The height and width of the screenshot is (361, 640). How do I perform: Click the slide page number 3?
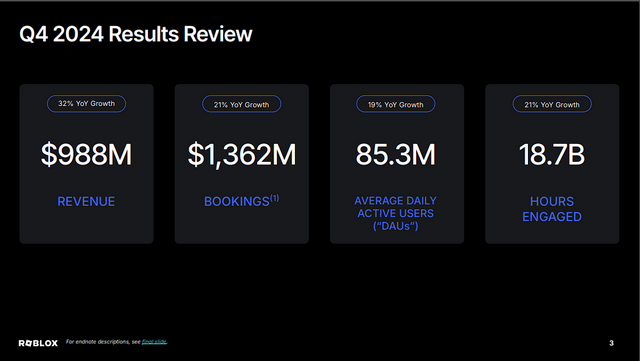(x=611, y=343)
